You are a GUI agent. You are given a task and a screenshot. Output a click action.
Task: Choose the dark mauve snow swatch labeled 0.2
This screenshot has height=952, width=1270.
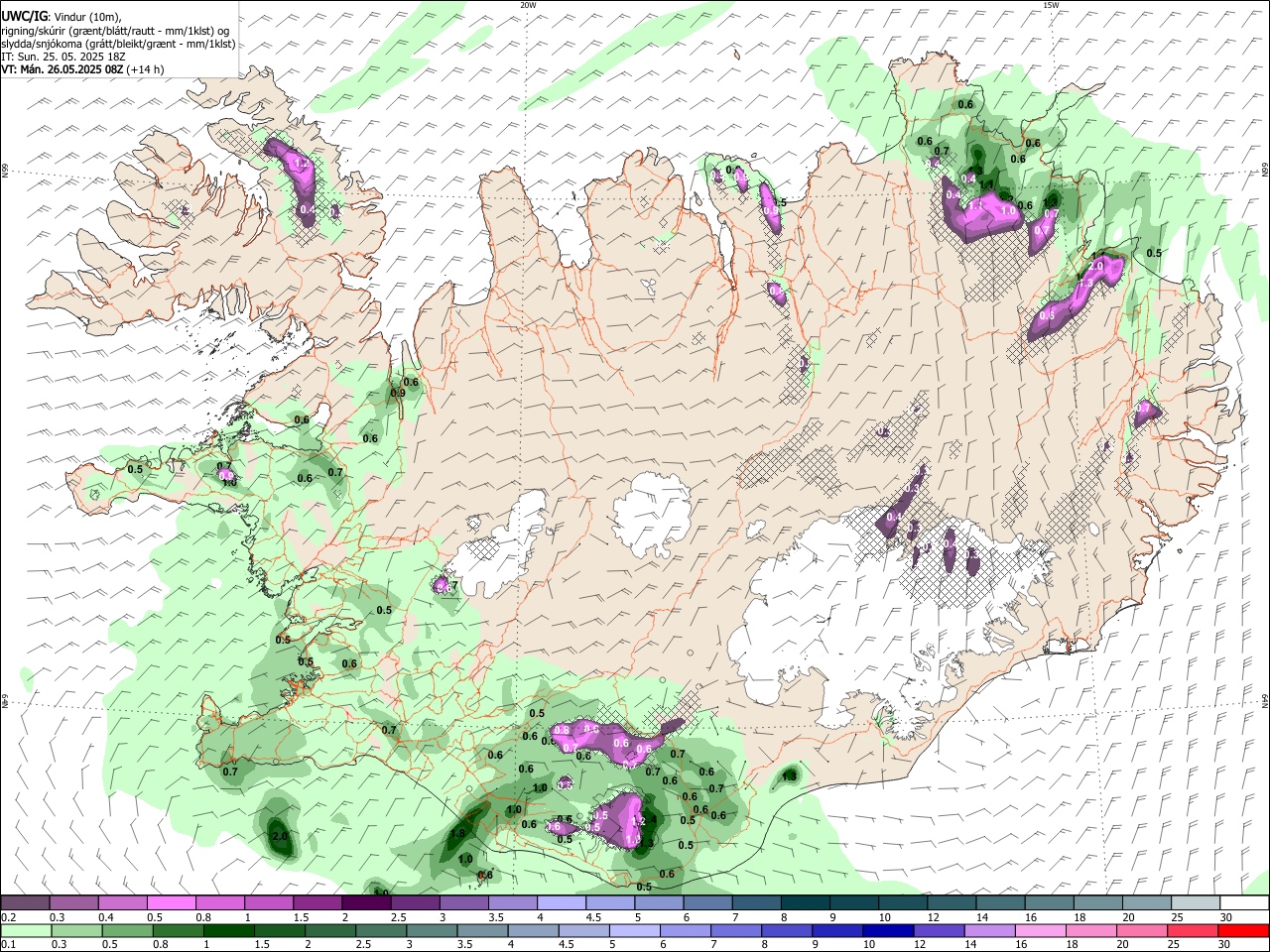coord(26,902)
